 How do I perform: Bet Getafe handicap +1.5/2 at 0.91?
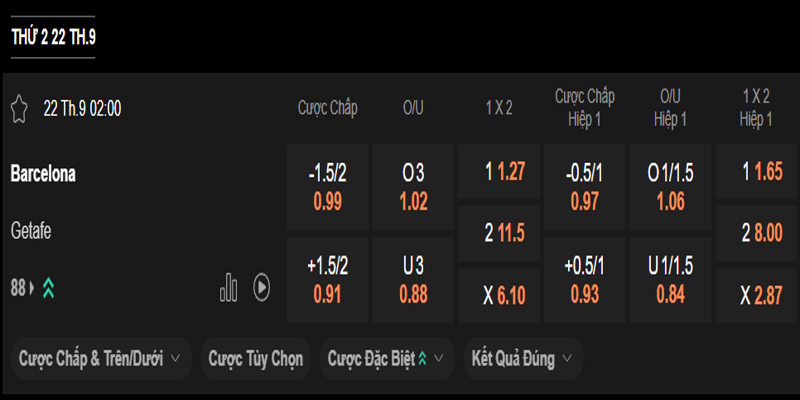click(327, 281)
